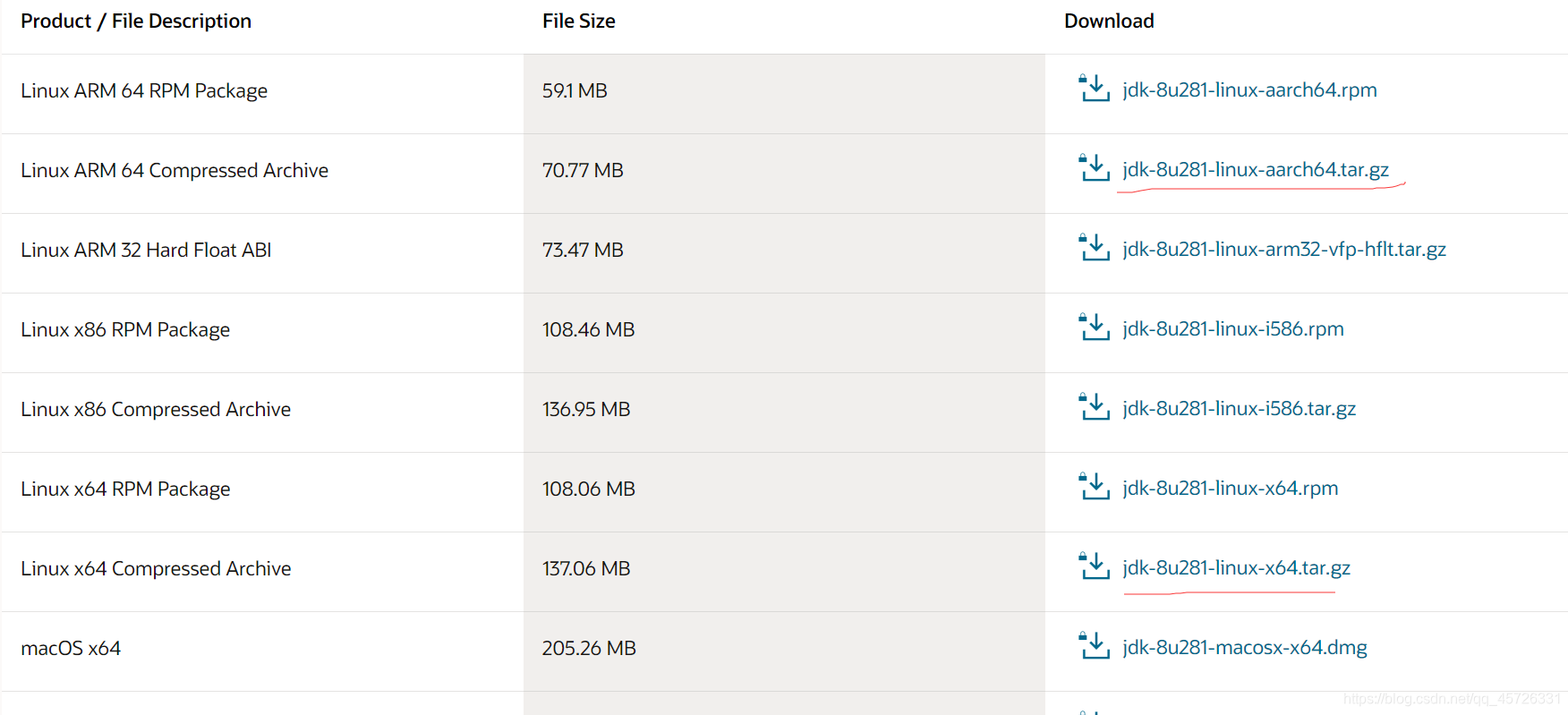Open the jdk-8u281-linux-i586.tar.gz link

tap(1240, 409)
